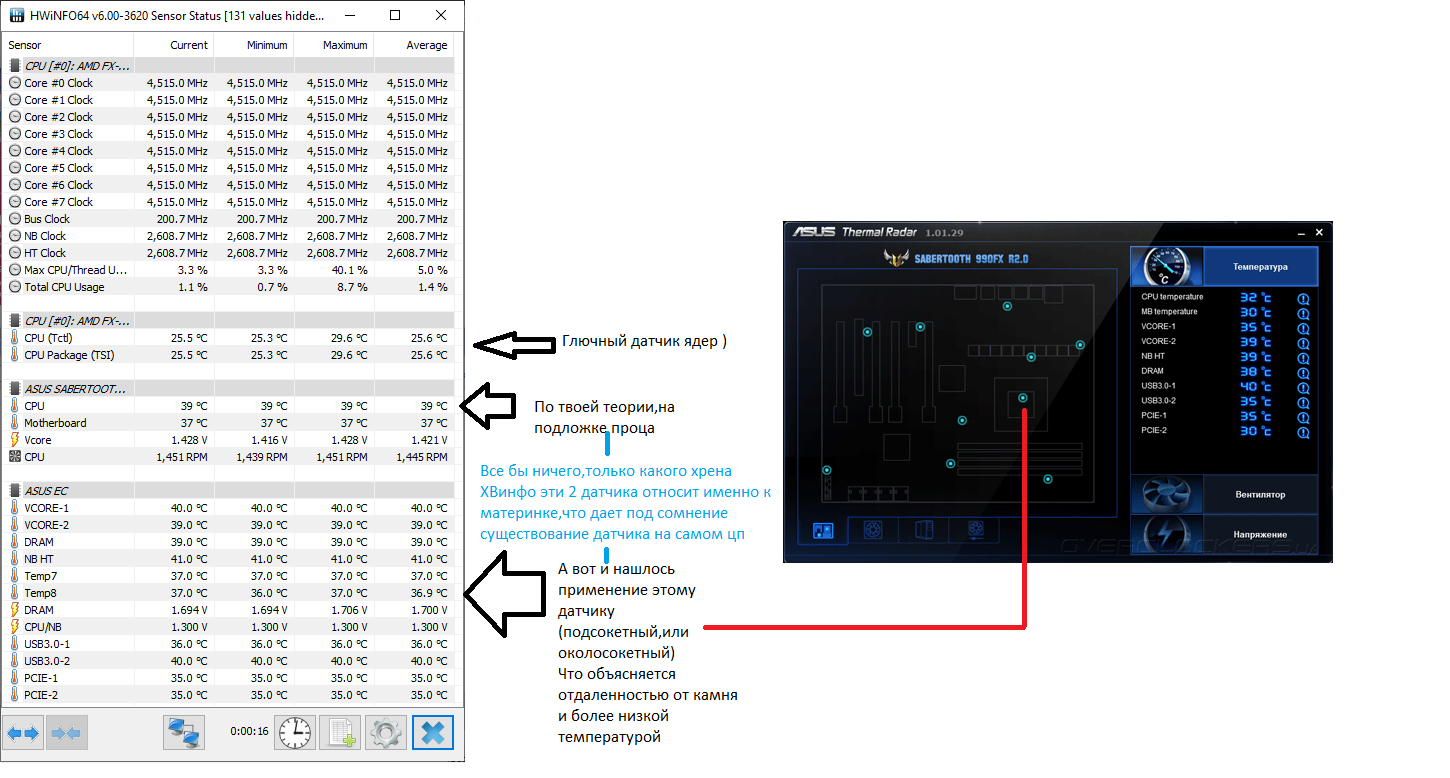Select the ASUS EC sensor group header

[x=229, y=490]
